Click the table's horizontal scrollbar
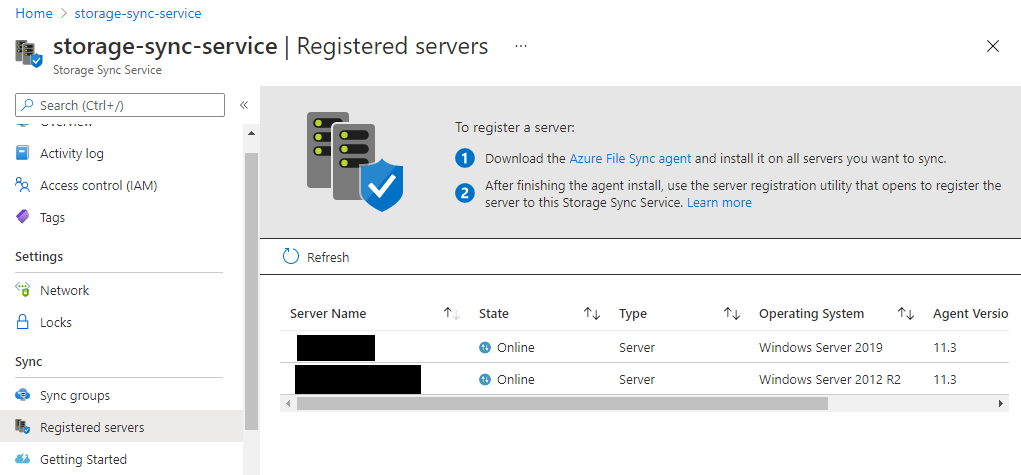Screen dimensions: 1021x475 point(562,404)
